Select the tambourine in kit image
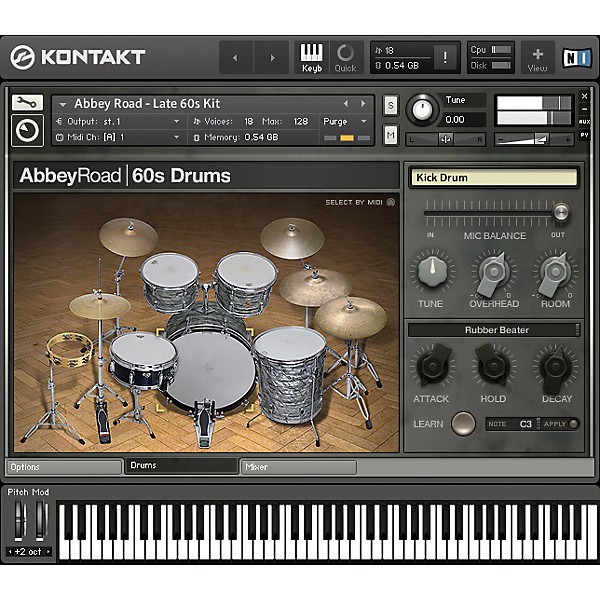Image resolution: width=600 pixels, height=600 pixels. click(x=70, y=349)
